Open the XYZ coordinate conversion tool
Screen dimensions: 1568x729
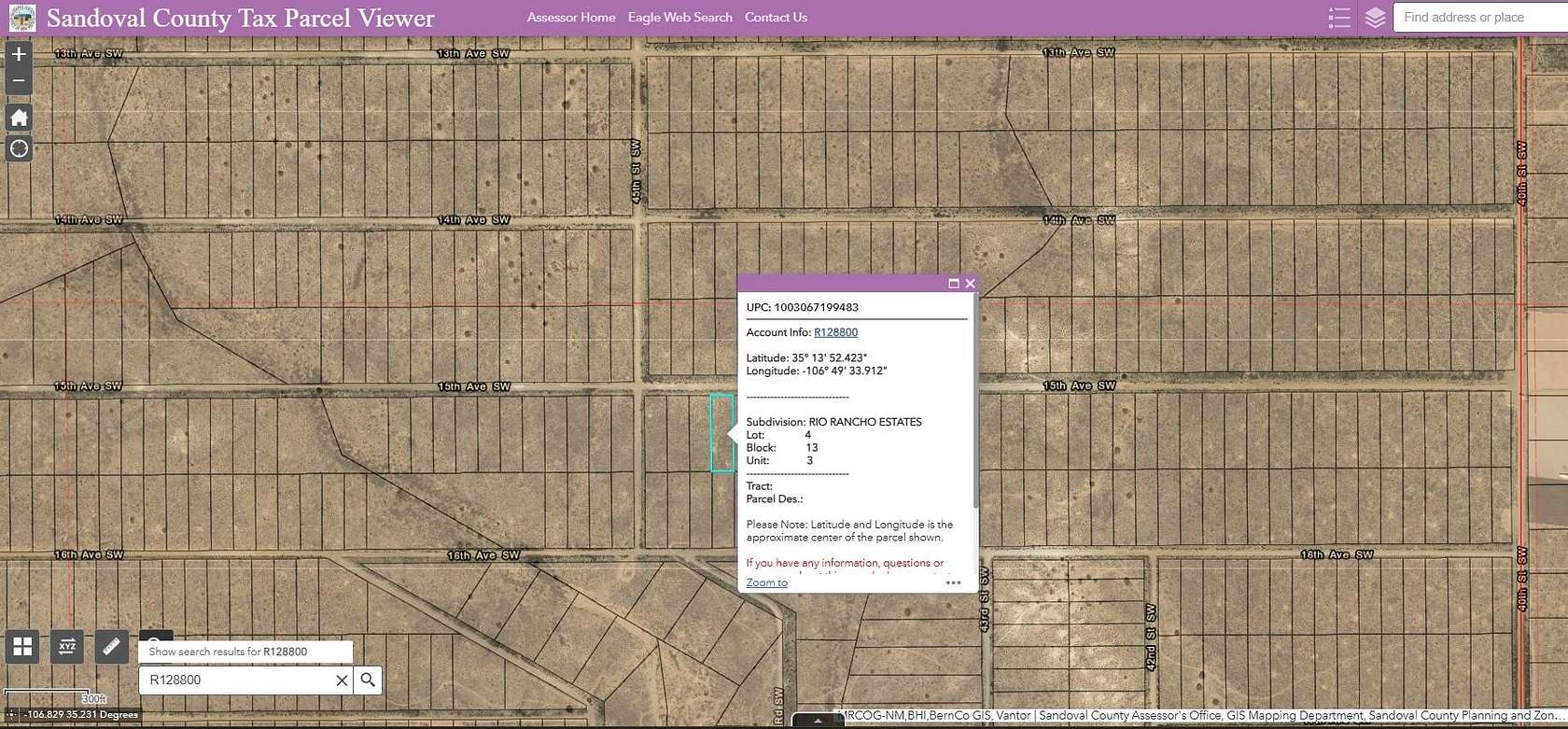pos(67,646)
